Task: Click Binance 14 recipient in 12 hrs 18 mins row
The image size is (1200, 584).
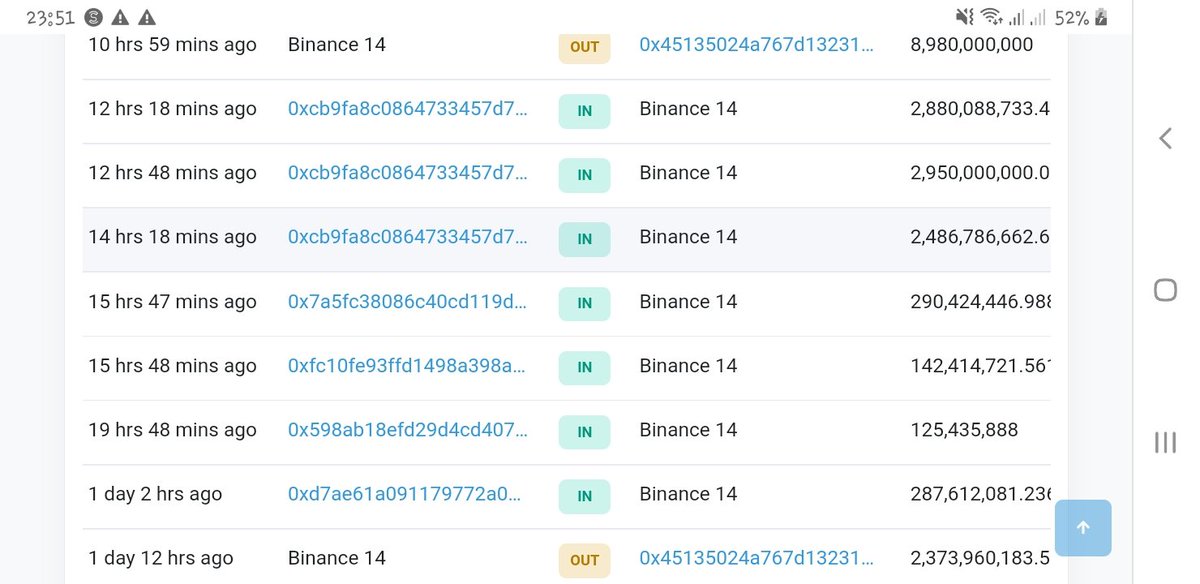Action: [x=688, y=109]
